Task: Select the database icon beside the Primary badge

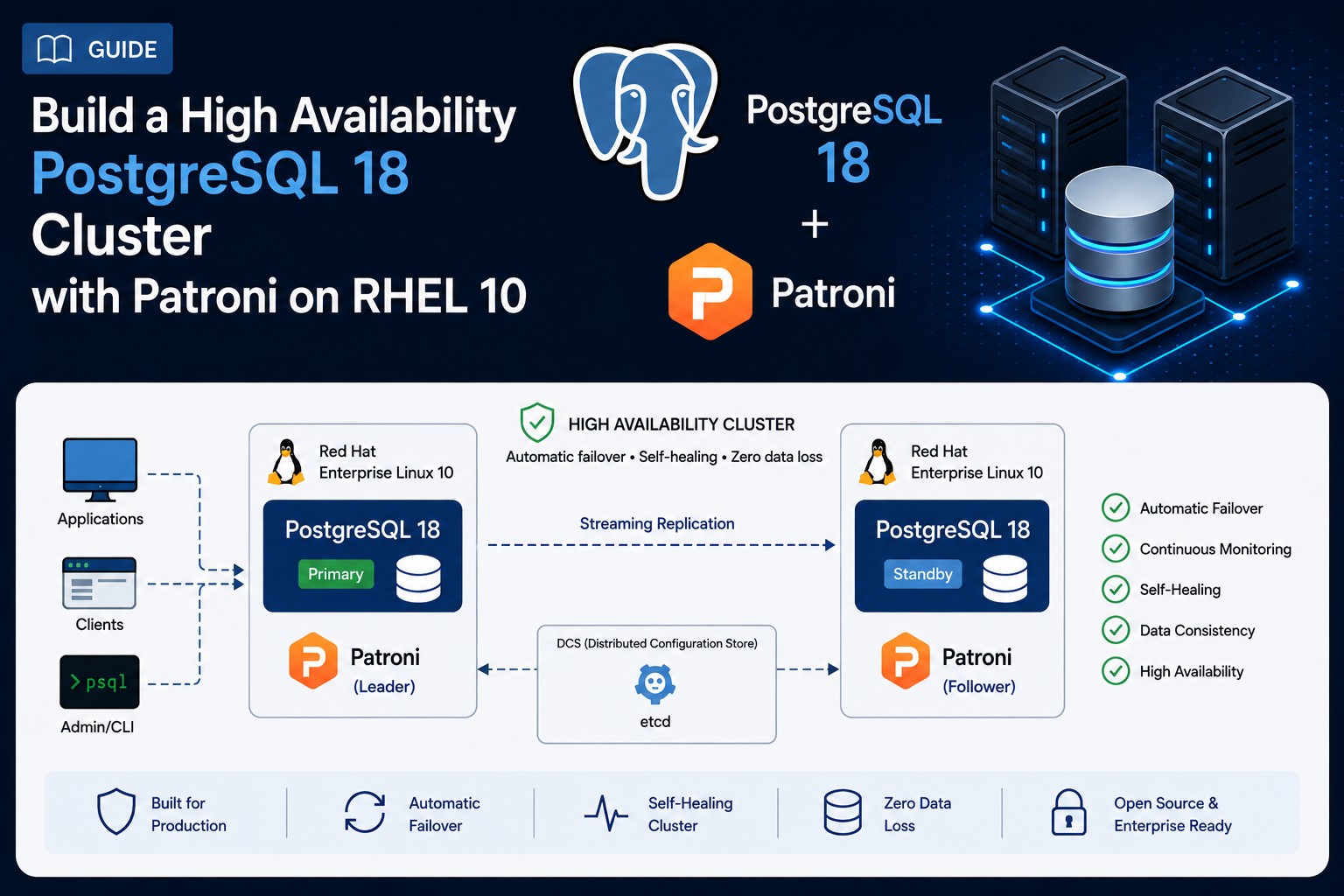Action: pyautogui.click(x=418, y=577)
